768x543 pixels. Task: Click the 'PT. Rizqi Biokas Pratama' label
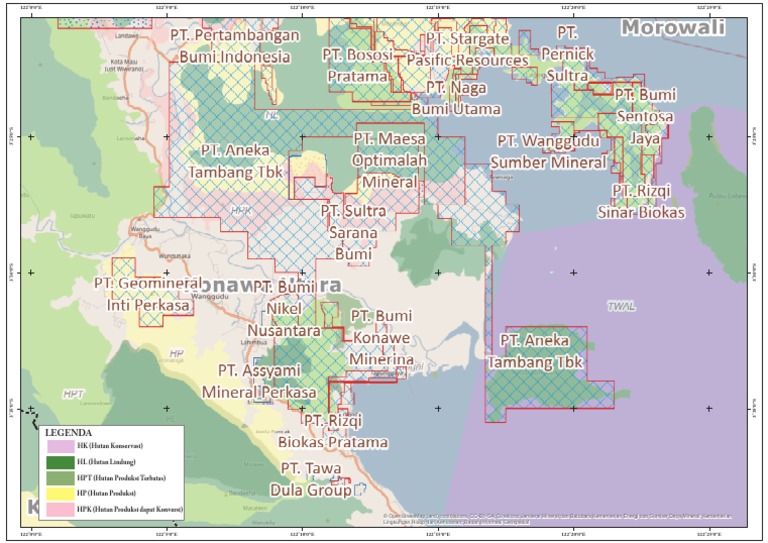pyautogui.click(x=333, y=431)
